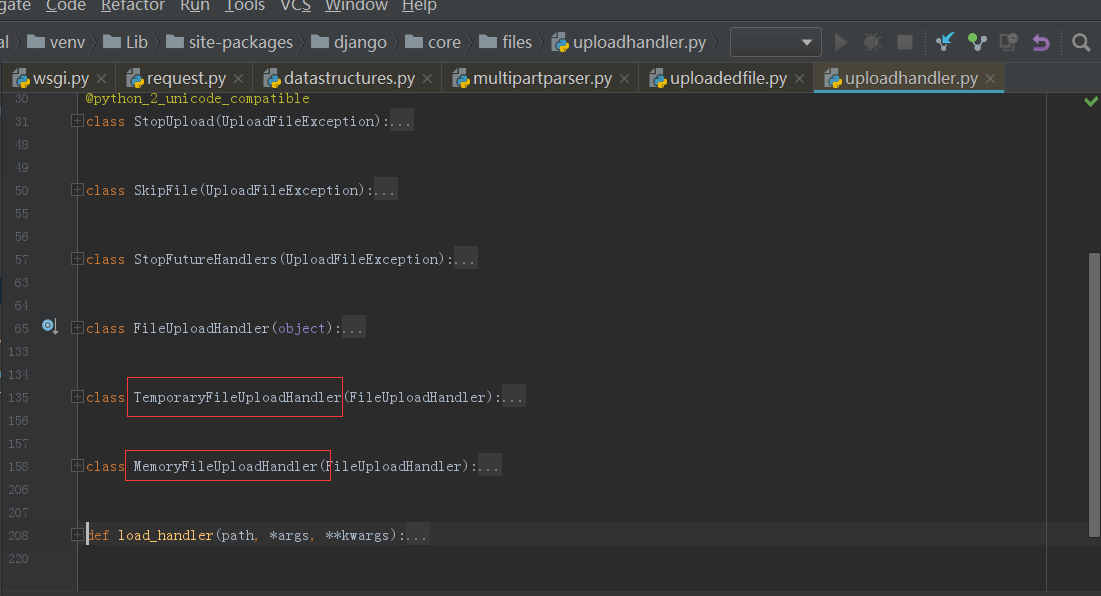1101x596 pixels.
Task: Close the datastructures.py tab
Action: point(428,79)
